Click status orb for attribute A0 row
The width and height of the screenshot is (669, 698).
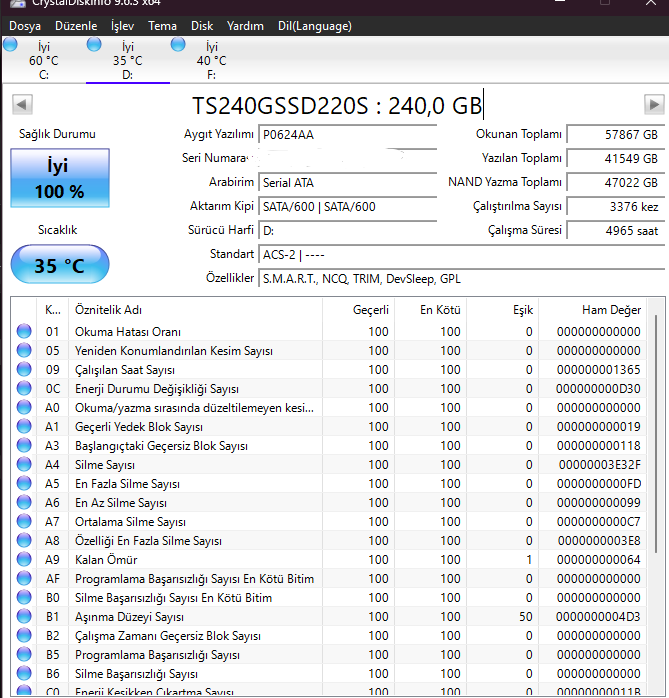click(24, 407)
